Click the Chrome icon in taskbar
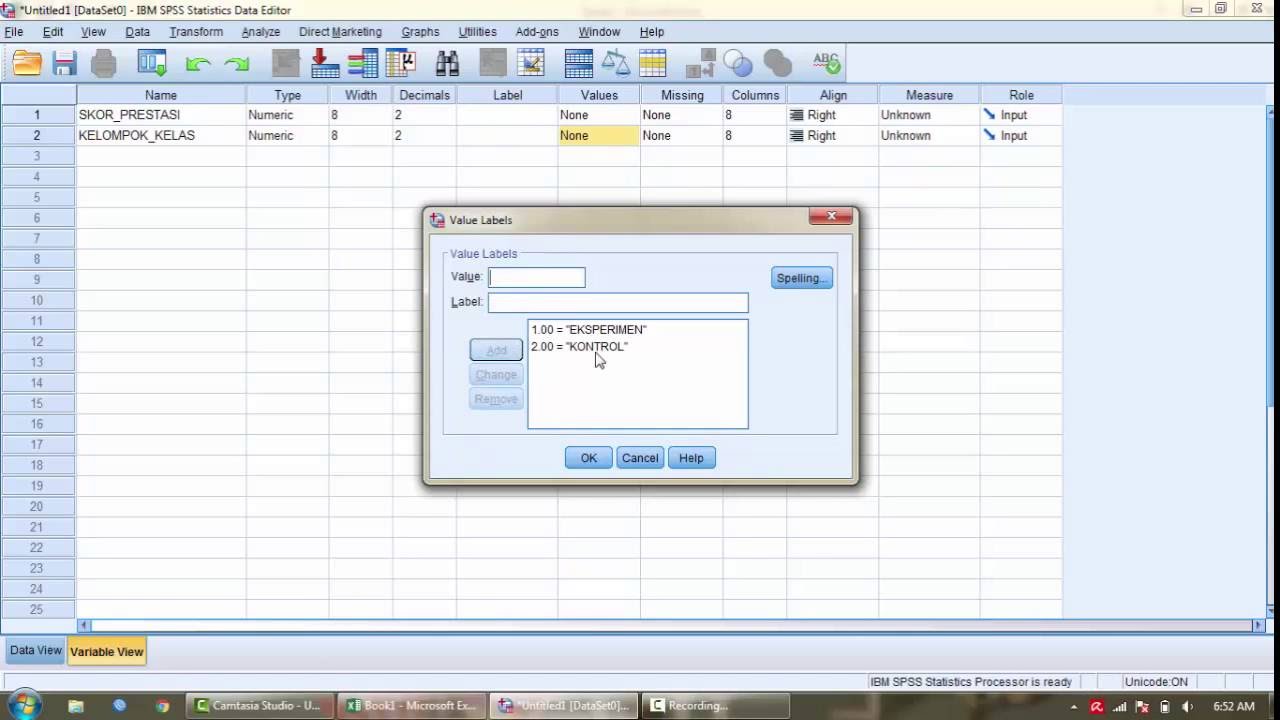This screenshot has width=1280, height=720. tap(163, 705)
